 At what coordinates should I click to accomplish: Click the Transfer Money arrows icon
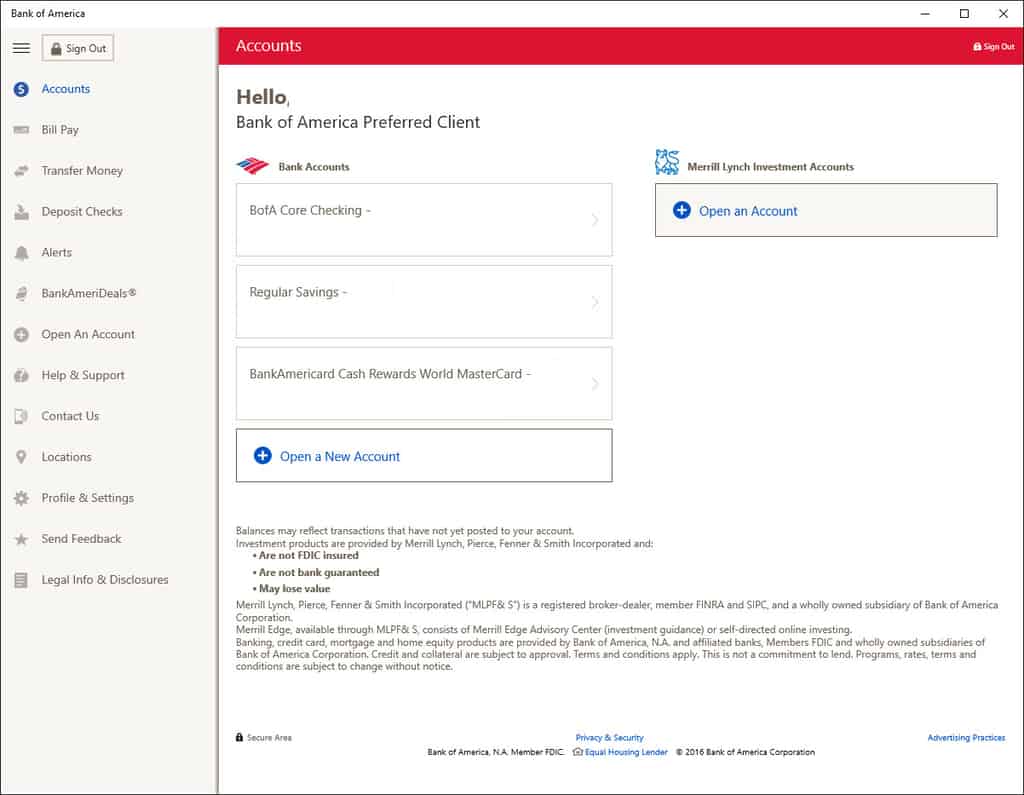coord(21,171)
